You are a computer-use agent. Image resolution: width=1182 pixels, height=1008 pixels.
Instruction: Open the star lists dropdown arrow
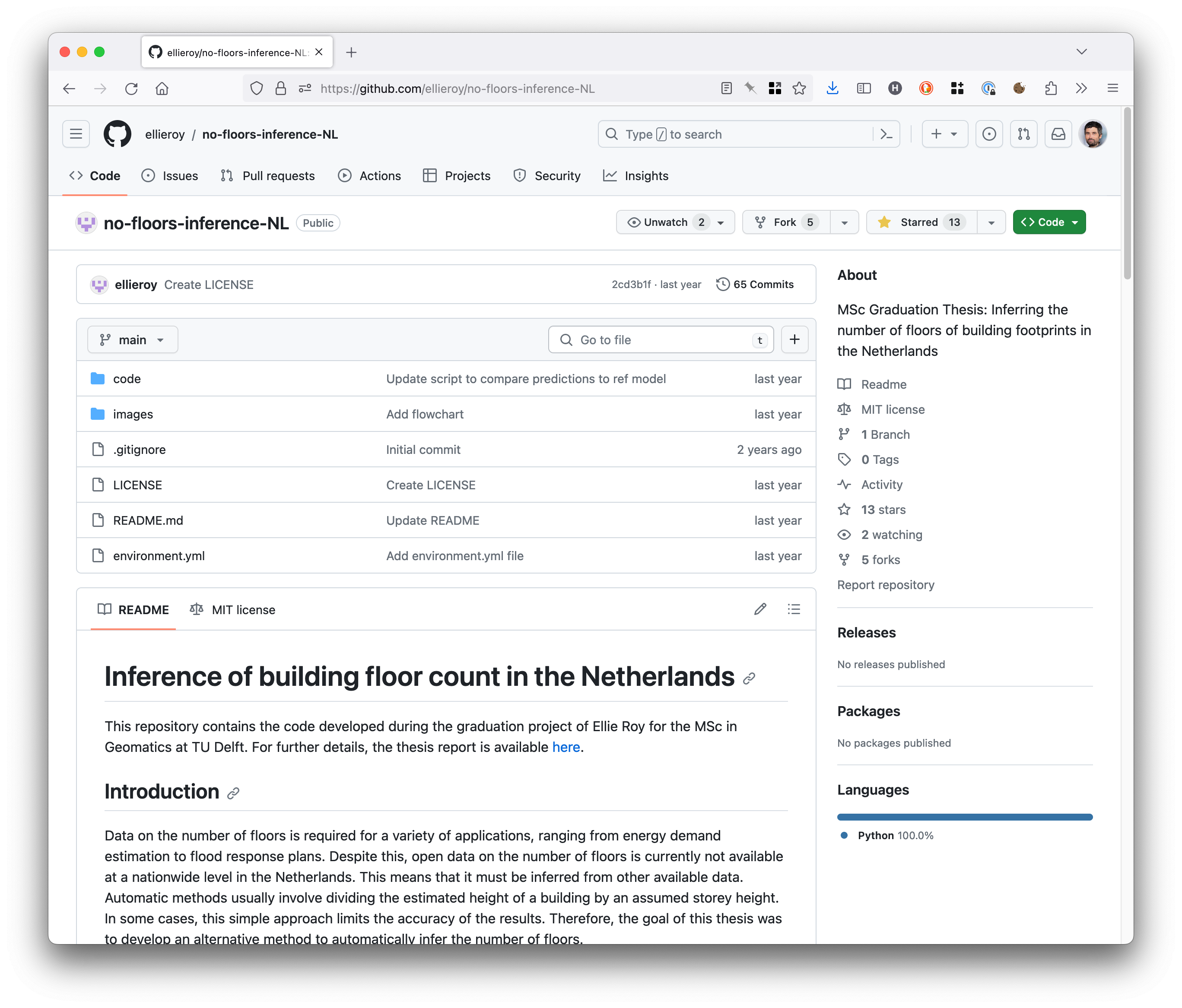point(991,222)
